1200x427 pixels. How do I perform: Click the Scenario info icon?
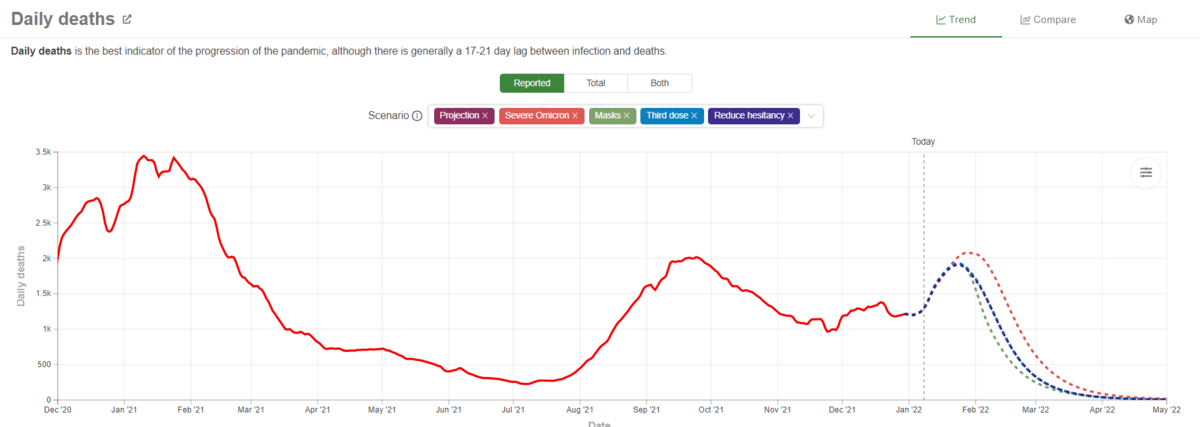coord(417,116)
